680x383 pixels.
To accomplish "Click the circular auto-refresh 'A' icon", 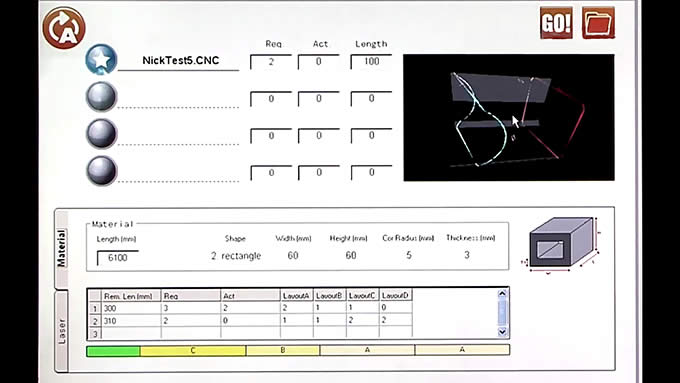I will click(64, 28).
